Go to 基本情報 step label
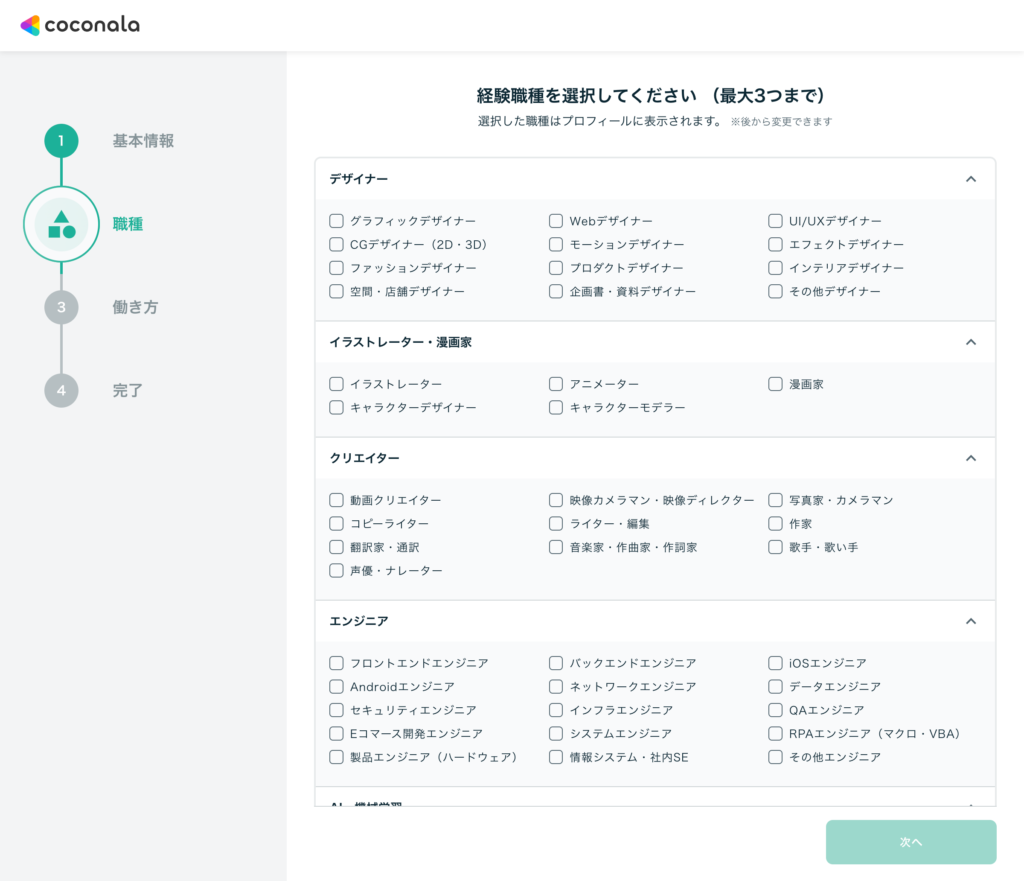This screenshot has width=1024, height=881. tap(143, 141)
